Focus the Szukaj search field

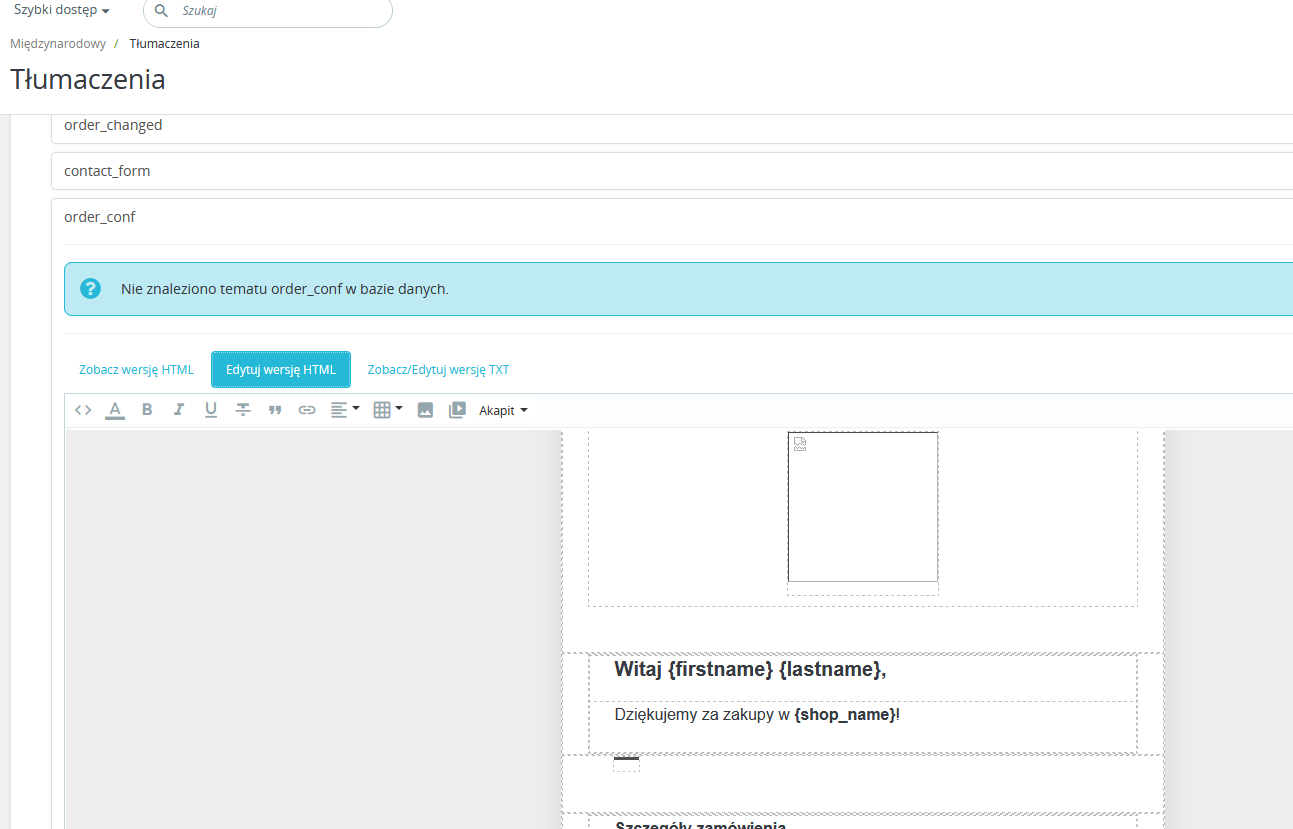268,12
